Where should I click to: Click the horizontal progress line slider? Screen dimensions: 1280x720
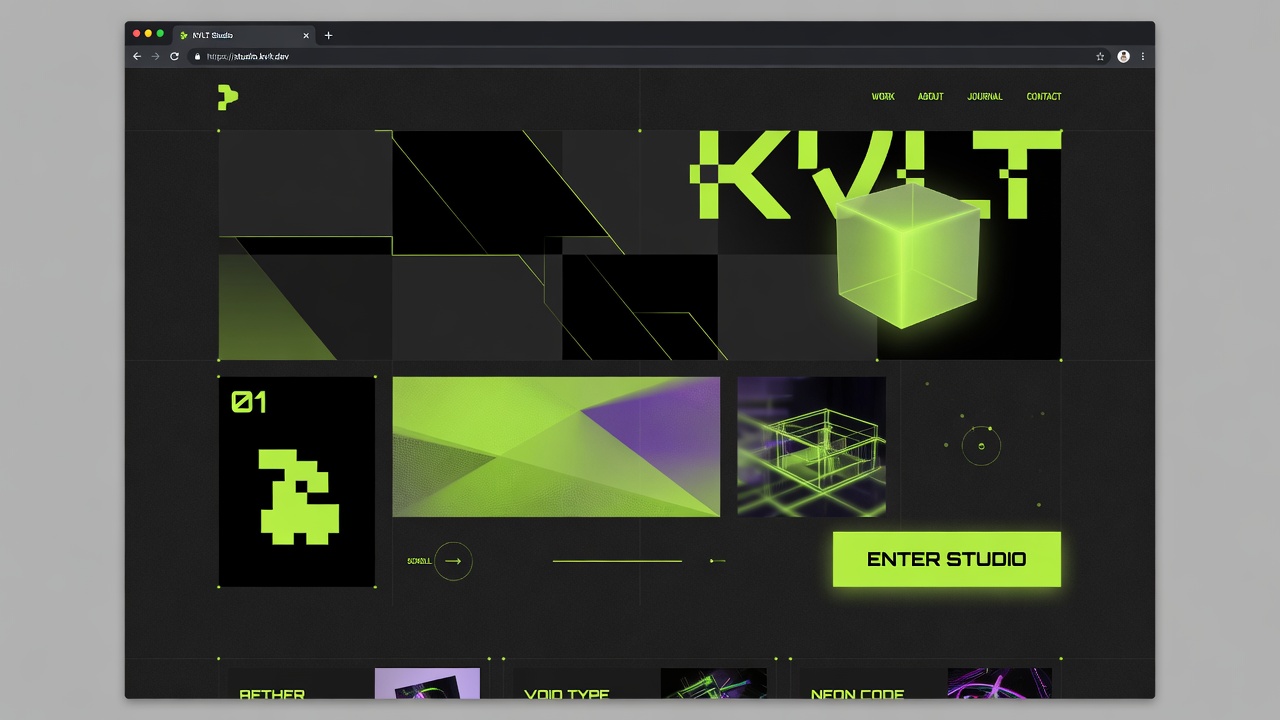pos(617,561)
